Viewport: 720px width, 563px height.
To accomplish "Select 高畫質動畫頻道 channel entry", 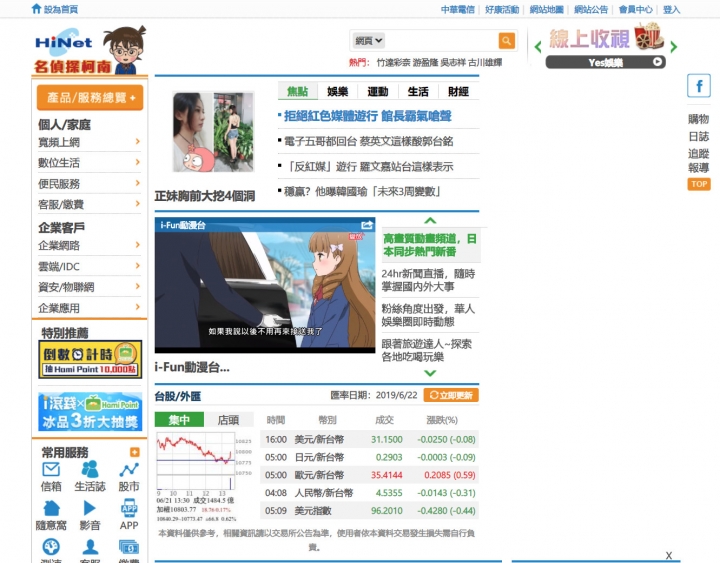I will coord(430,245).
